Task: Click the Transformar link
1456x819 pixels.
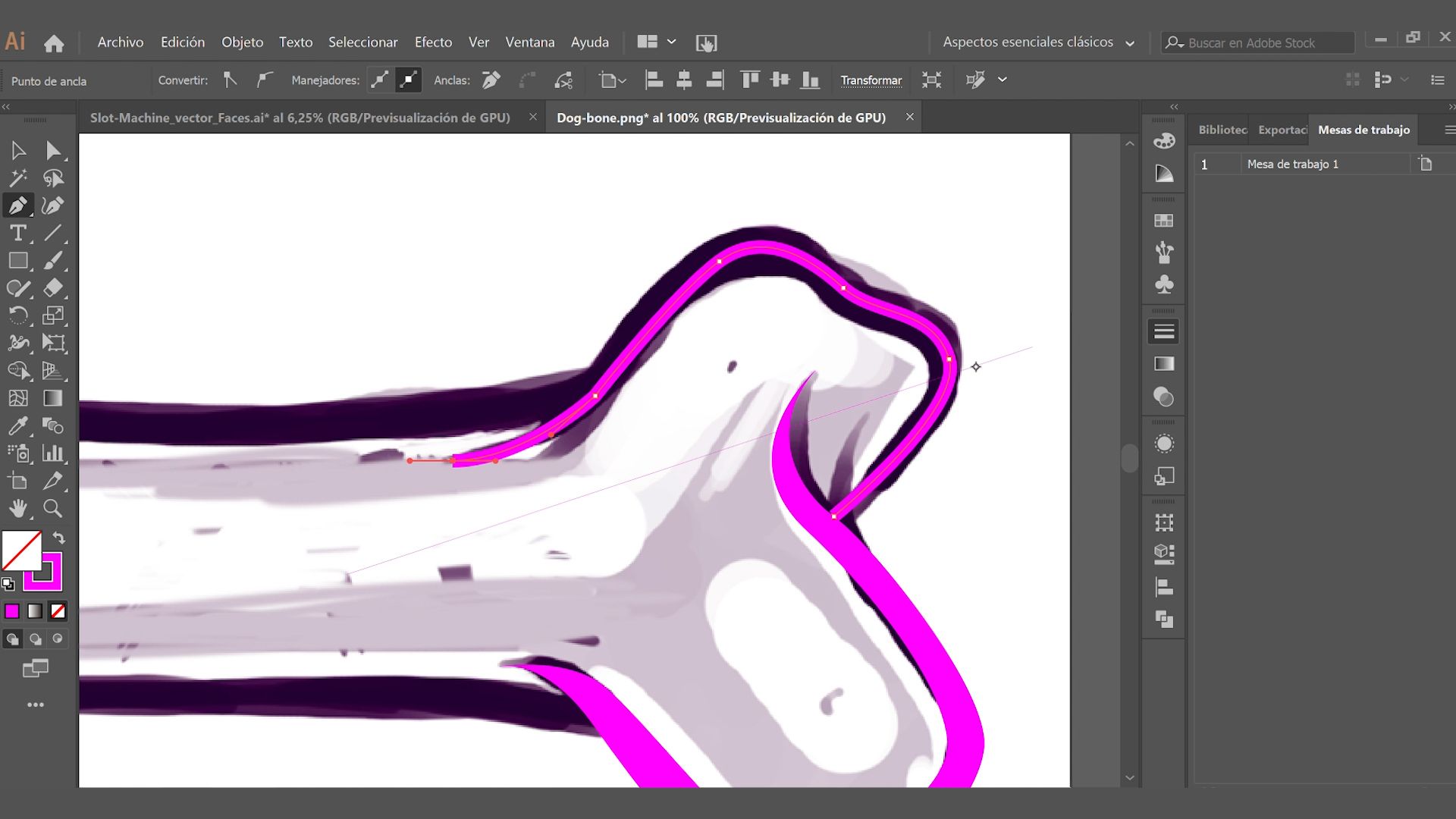Action: (871, 80)
